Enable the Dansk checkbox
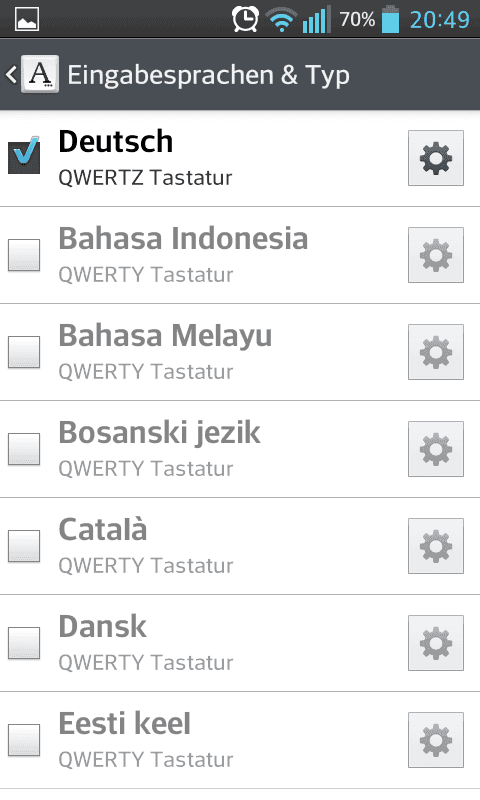 click(x=24, y=642)
